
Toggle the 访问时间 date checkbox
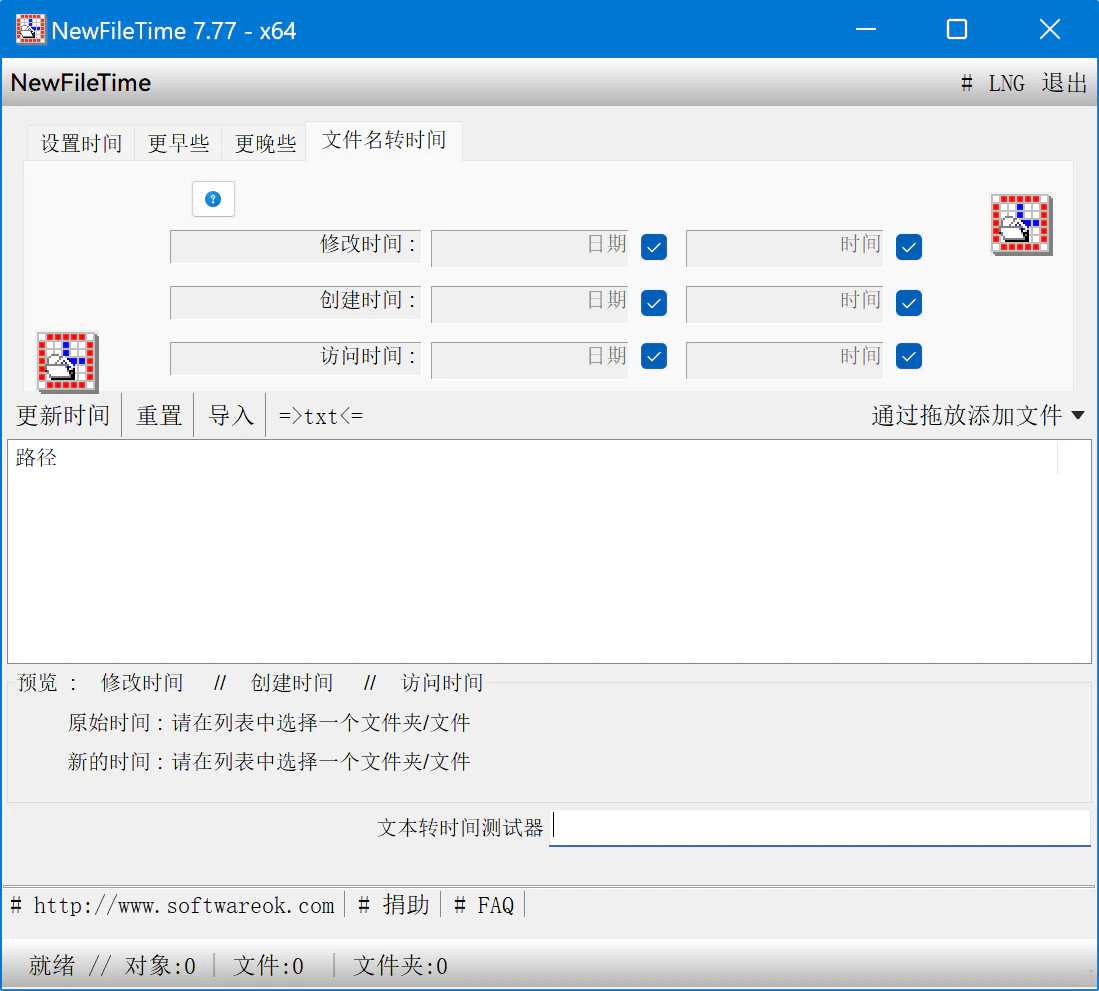[x=653, y=356]
